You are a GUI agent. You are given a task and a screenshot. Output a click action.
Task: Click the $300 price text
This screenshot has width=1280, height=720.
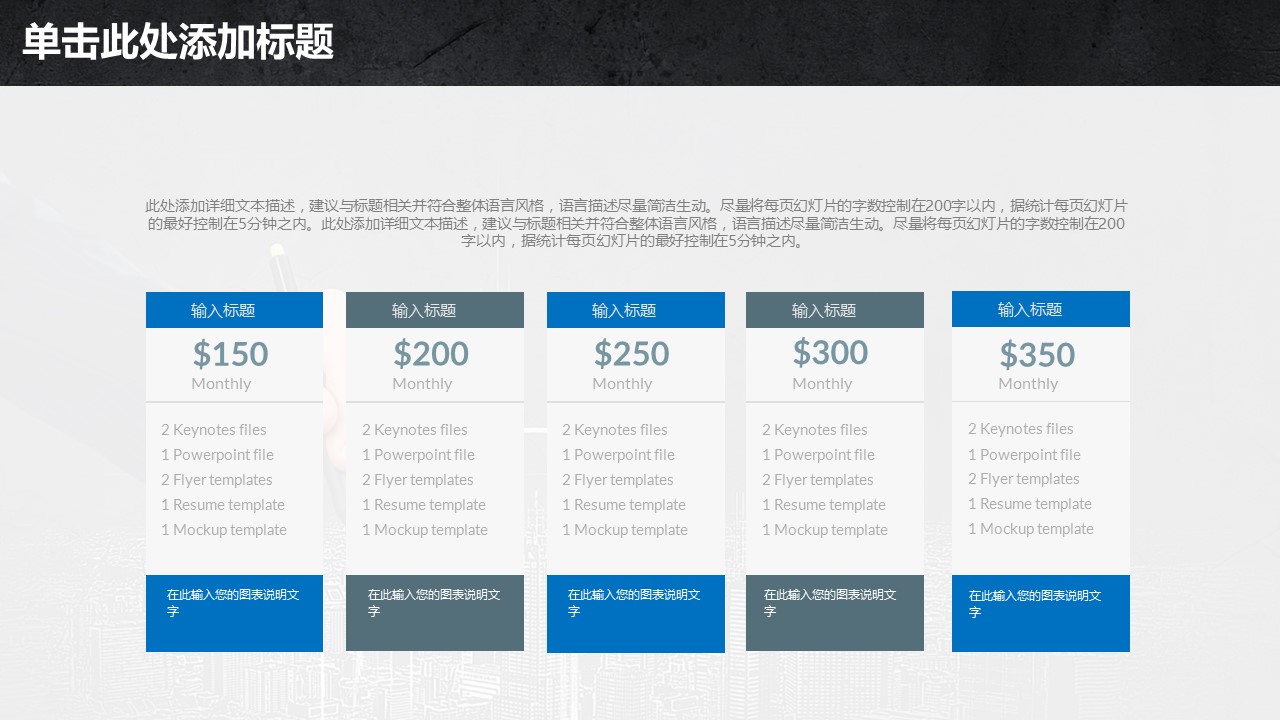coord(831,353)
